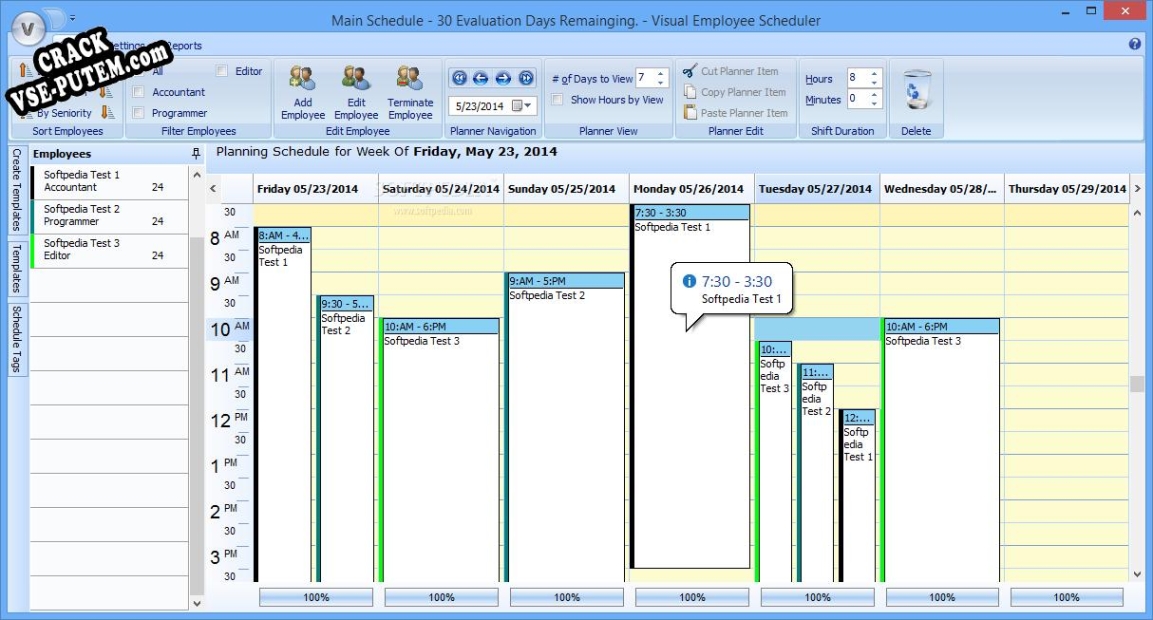
Task: Click the Copy Planner Item icon
Action: (690, 92)
